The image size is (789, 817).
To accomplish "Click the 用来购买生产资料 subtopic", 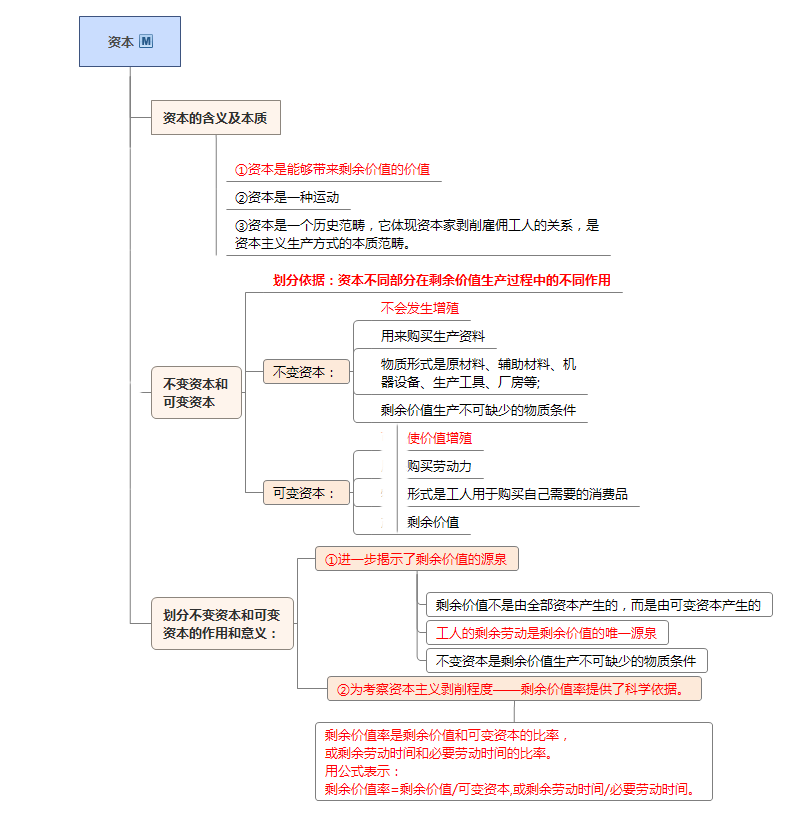I will click(433, 336).
